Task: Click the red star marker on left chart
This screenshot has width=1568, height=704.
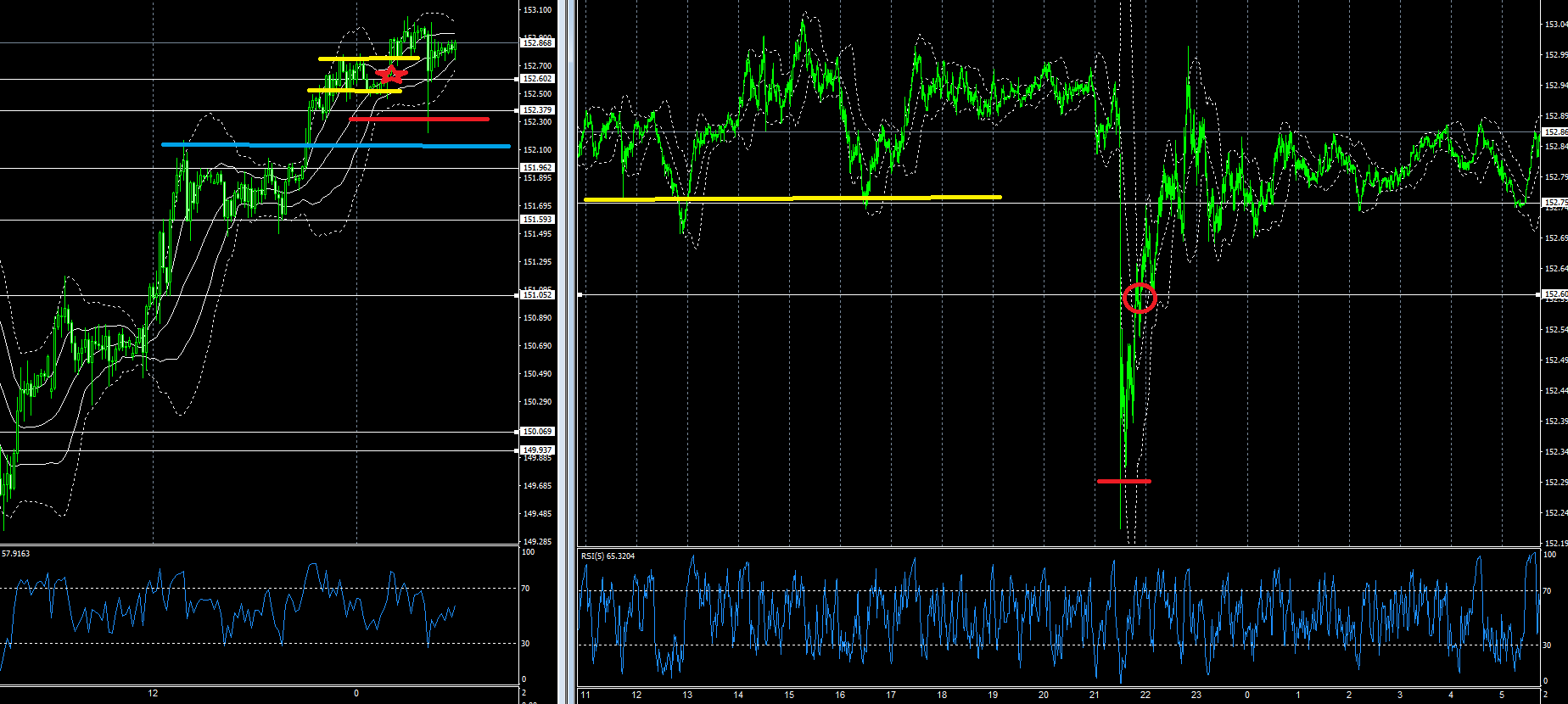Action: tap(390, 74)
